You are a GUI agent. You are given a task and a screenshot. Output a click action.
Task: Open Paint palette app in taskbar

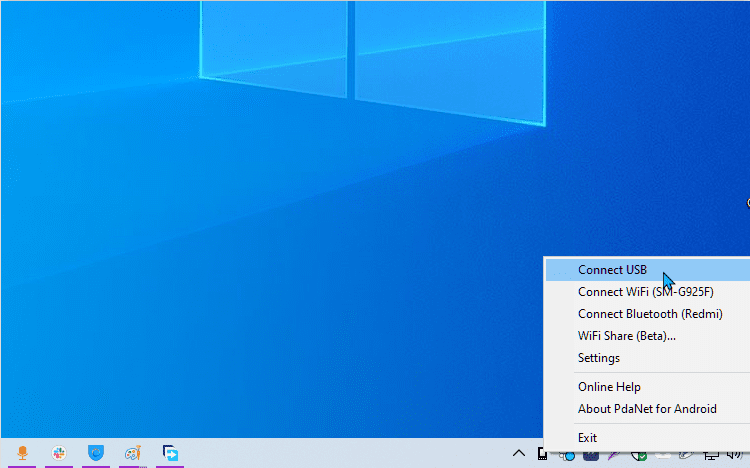tap(133, 453)
